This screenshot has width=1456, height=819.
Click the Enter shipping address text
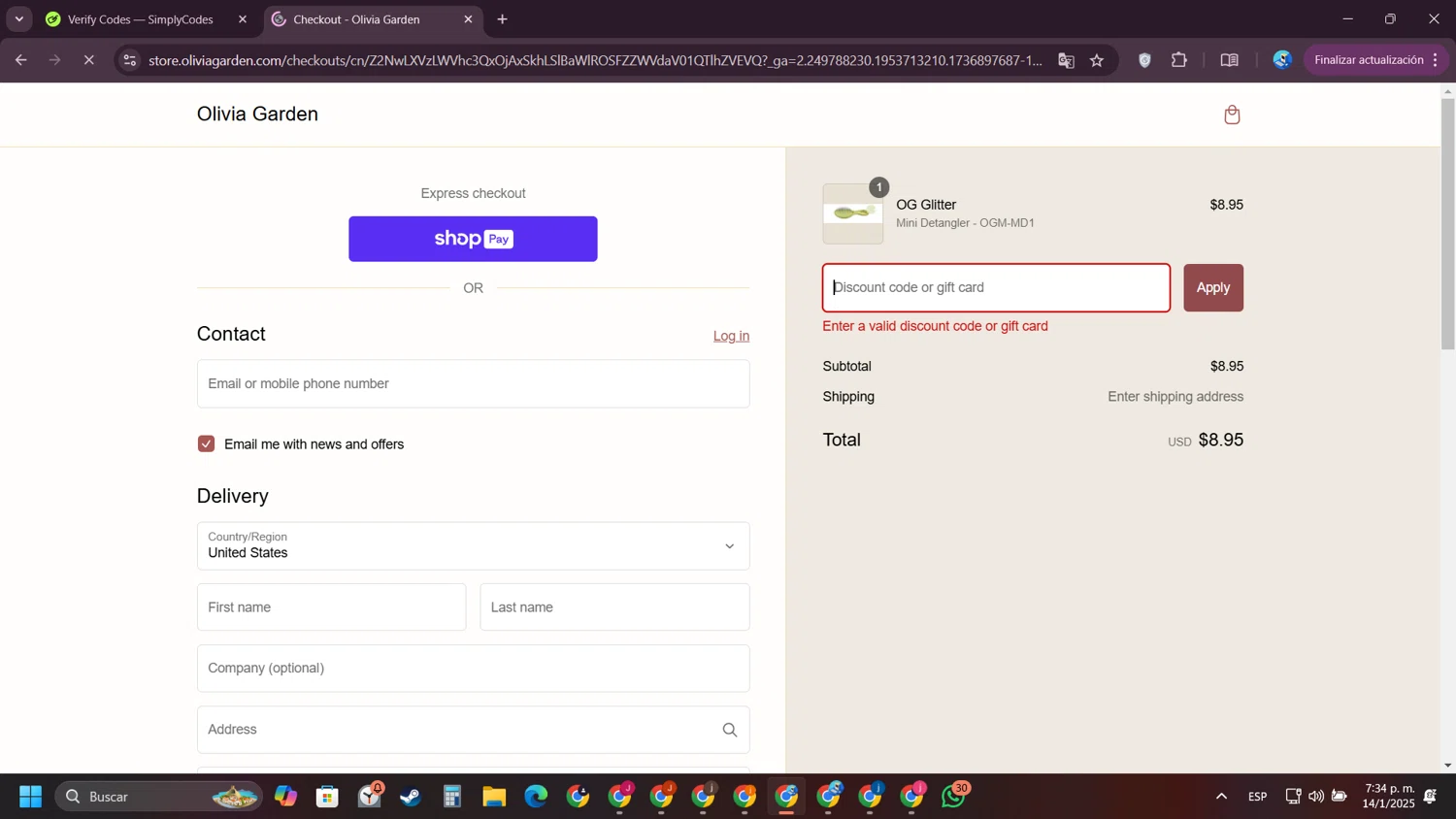pos(1175,397)
